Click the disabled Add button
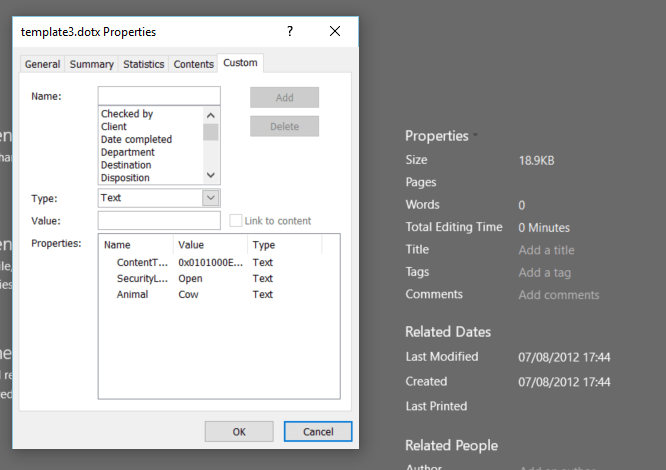Screen dimensions: 666x470 click(x=284, y=98)
